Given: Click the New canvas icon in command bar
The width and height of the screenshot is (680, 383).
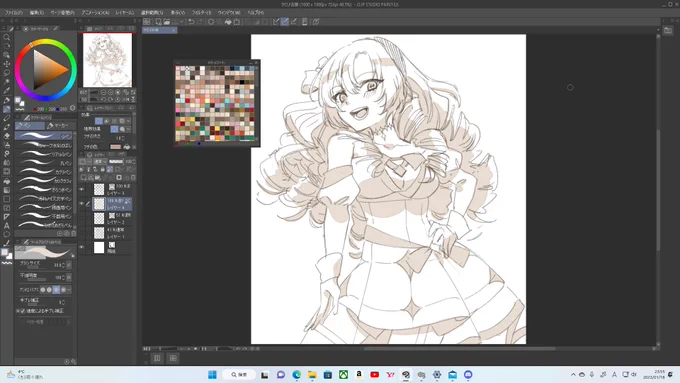Looking at the screenshot, I should pos(159,22).
